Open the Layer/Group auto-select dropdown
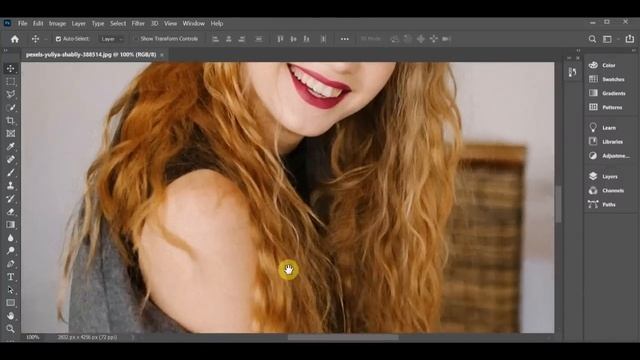 (112, 39)
